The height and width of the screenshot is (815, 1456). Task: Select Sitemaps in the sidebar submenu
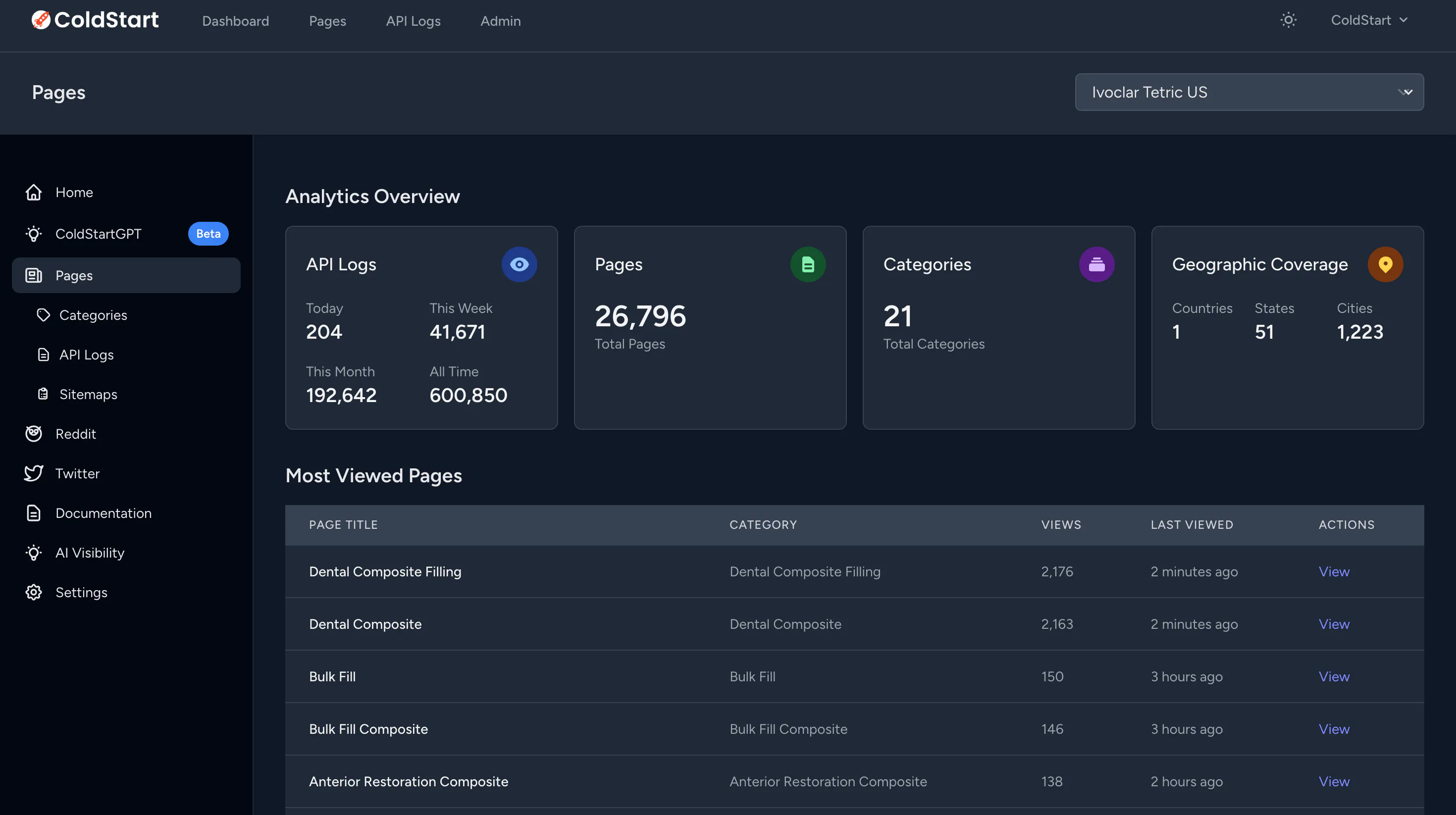point(88,394)
